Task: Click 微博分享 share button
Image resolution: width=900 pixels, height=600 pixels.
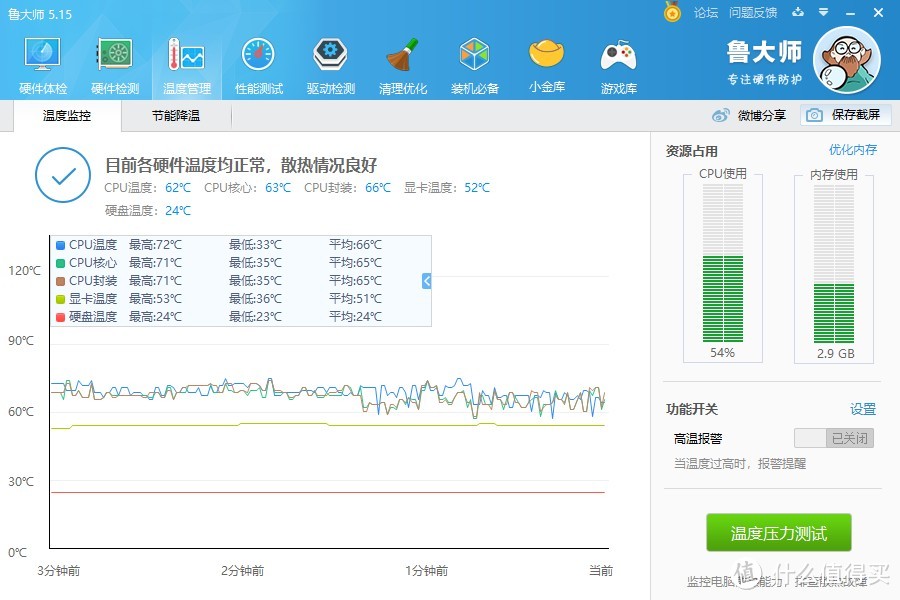Action: pyautogui.click(x=749, y=115)
